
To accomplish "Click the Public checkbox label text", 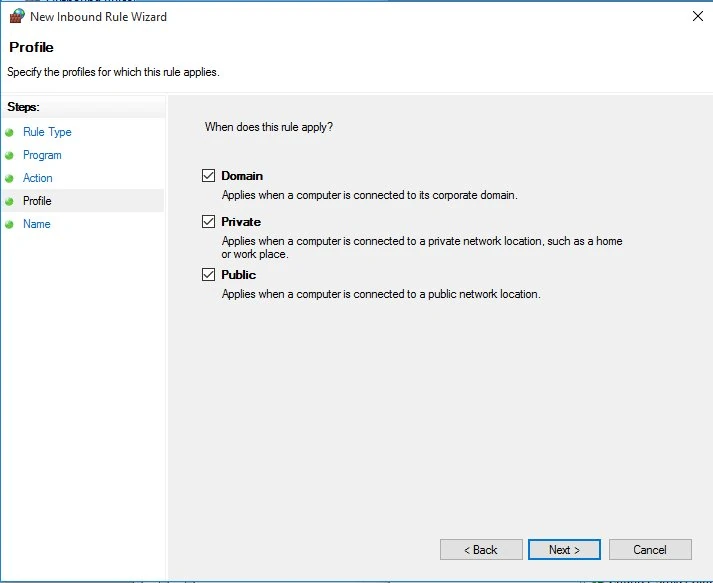I will pos(239,275).
